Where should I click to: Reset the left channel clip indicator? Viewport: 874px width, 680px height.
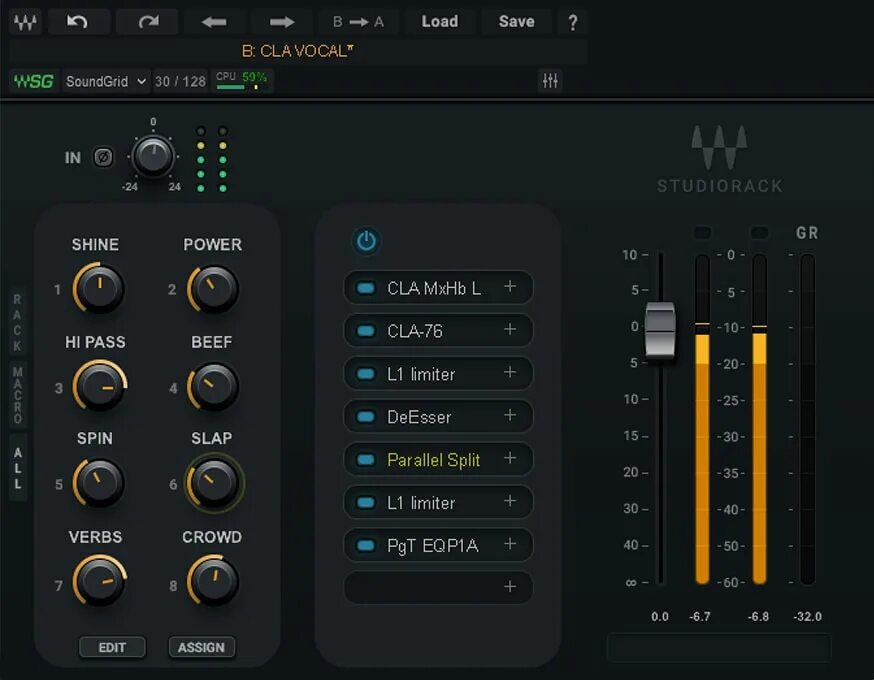702,232
